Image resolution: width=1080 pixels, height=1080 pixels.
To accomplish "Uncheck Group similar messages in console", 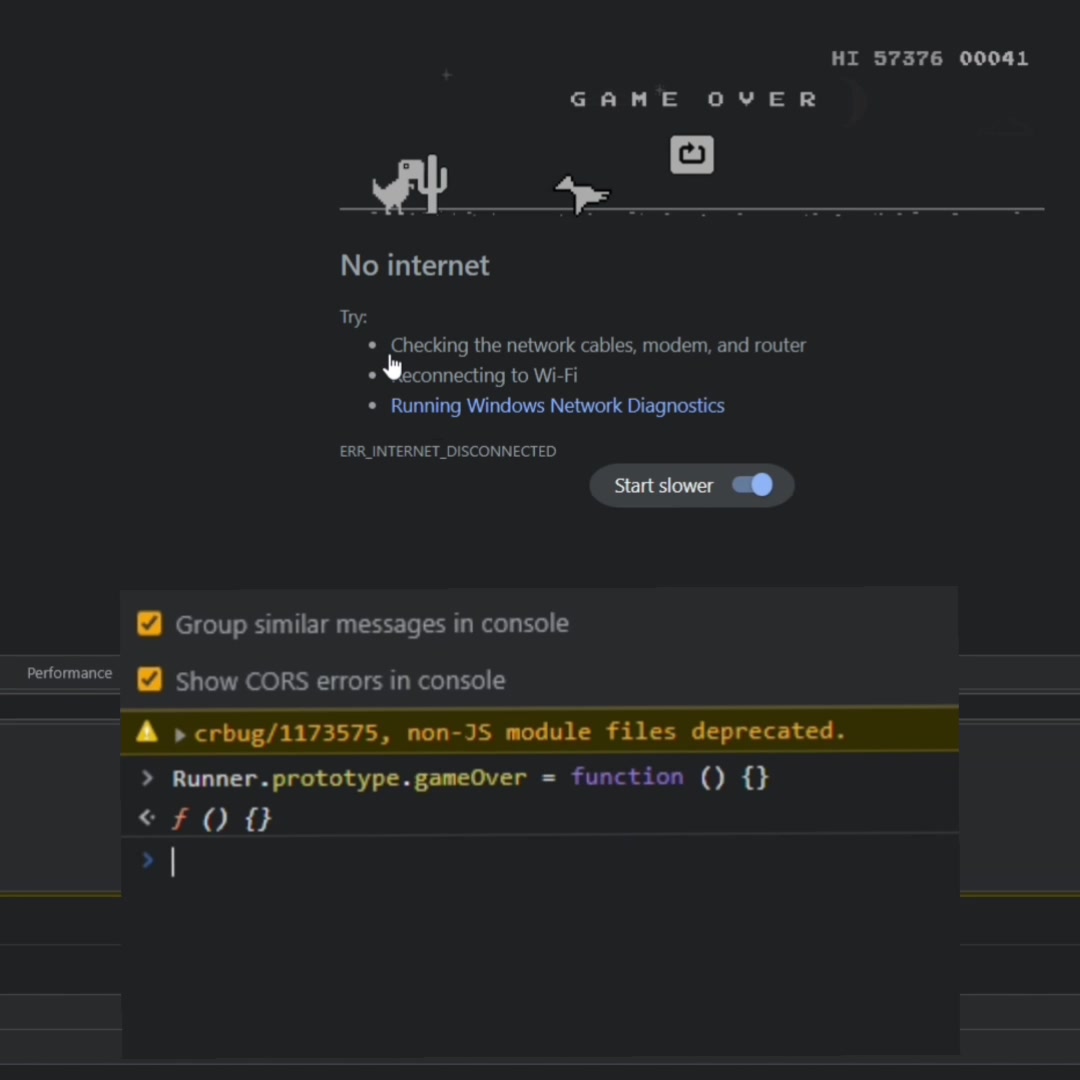I will pyautogui.click(x=149, y=623).
